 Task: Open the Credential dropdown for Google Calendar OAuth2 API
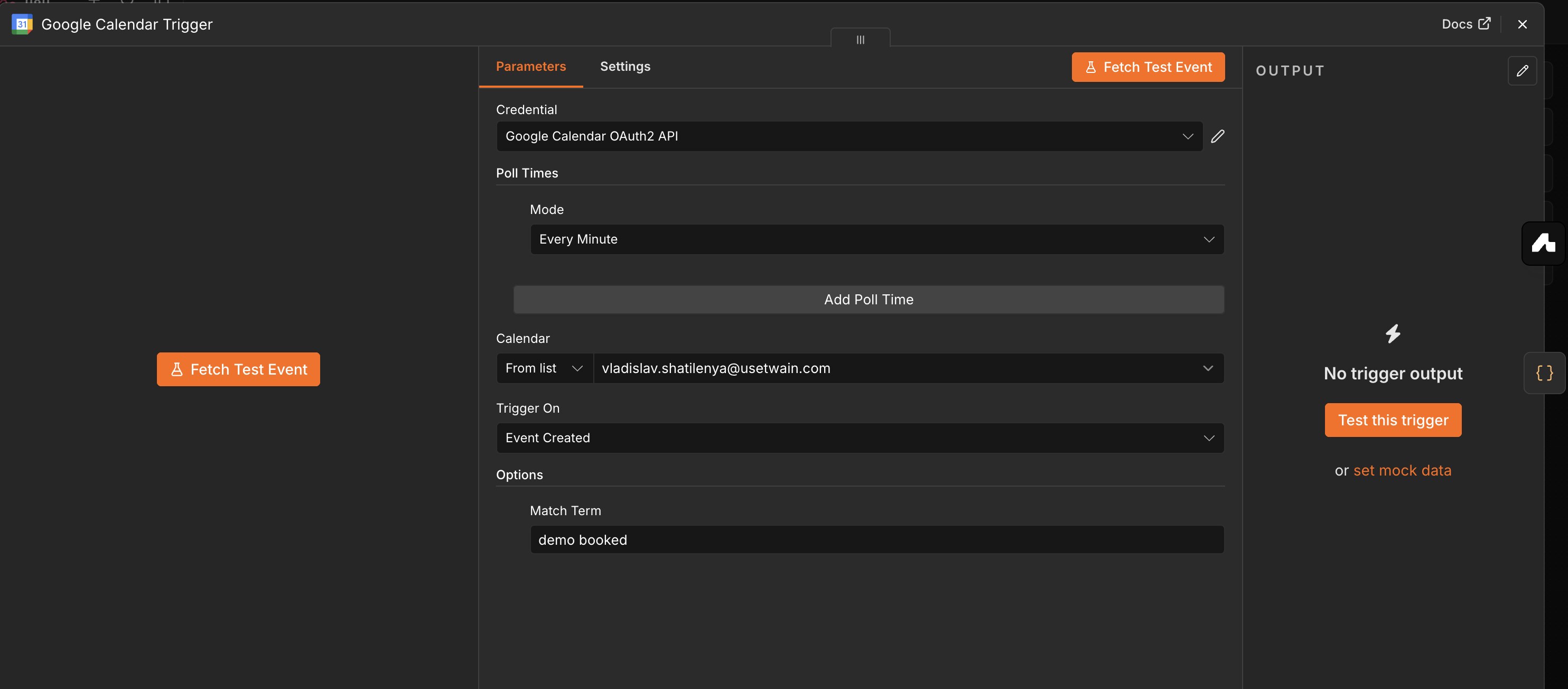849,136
